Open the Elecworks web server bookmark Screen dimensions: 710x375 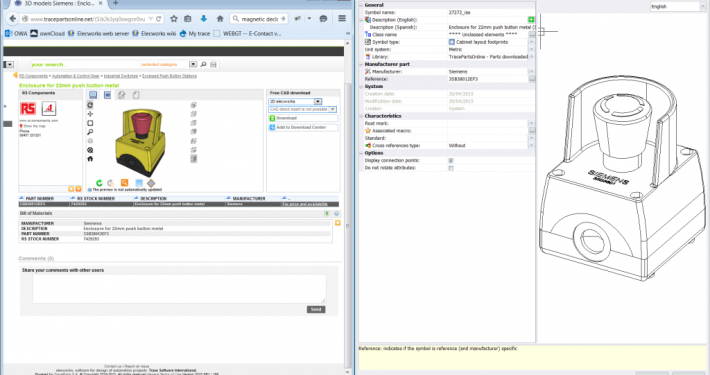click(98, 34)
